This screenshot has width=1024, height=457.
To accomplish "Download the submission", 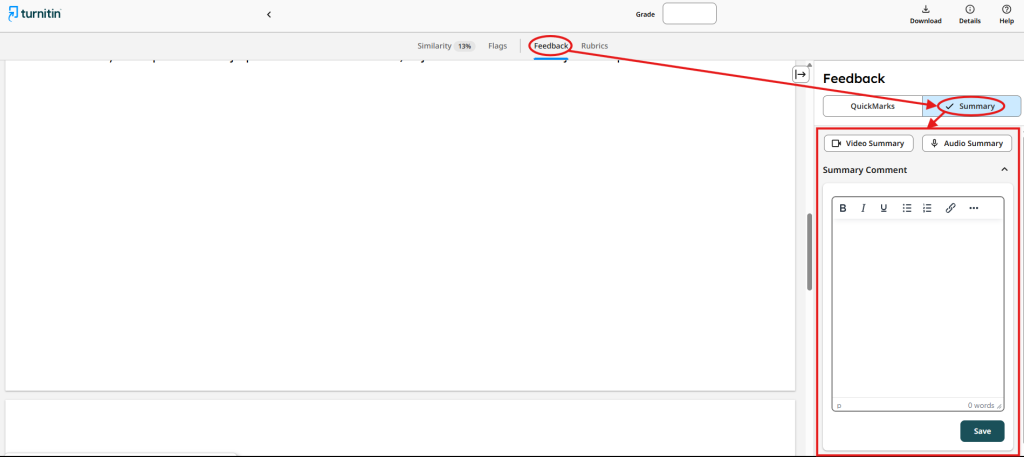I will (x=925, y=14).
